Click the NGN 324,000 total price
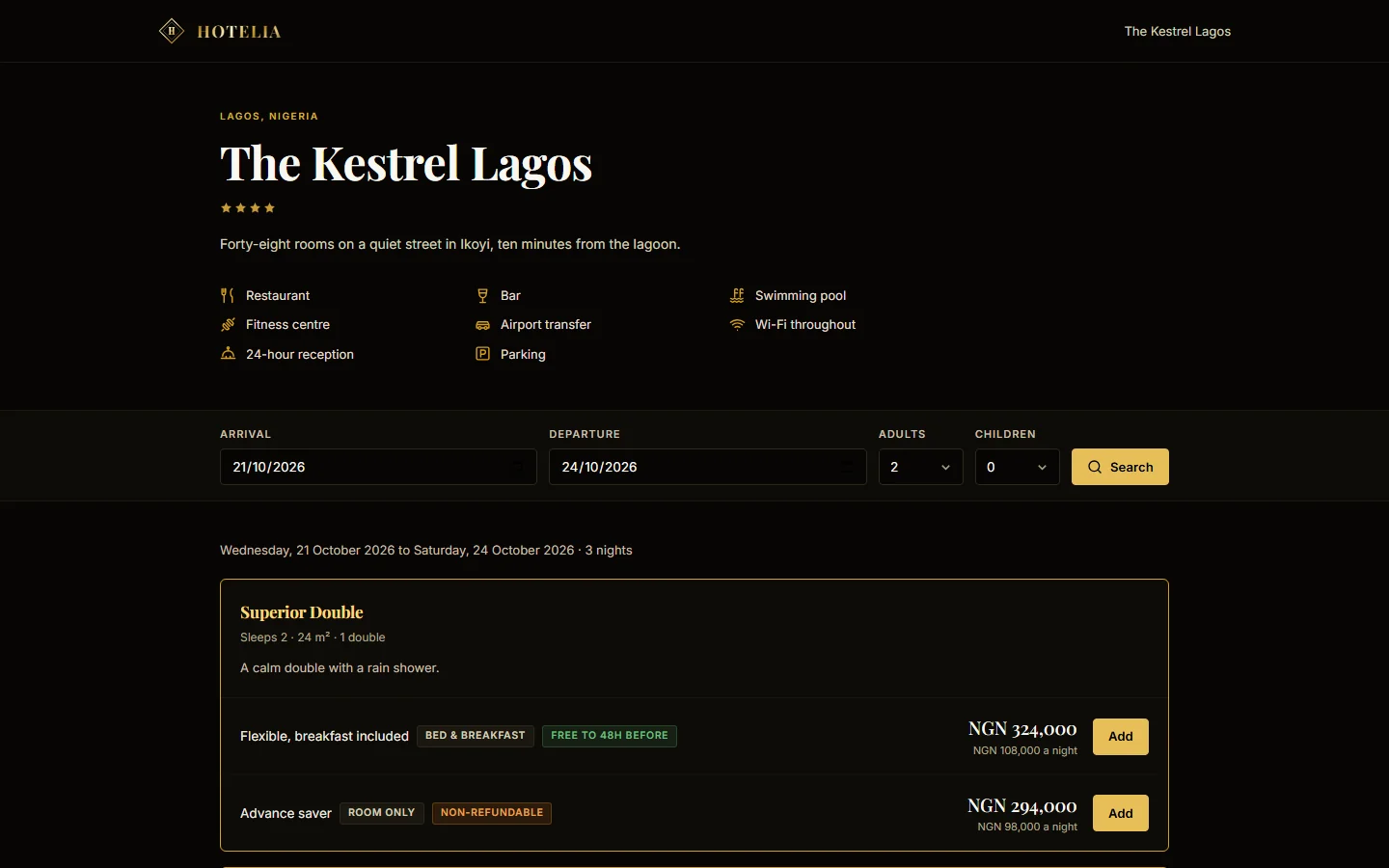This screenshot has width=1389, height=868. (x=1022, y=729)
